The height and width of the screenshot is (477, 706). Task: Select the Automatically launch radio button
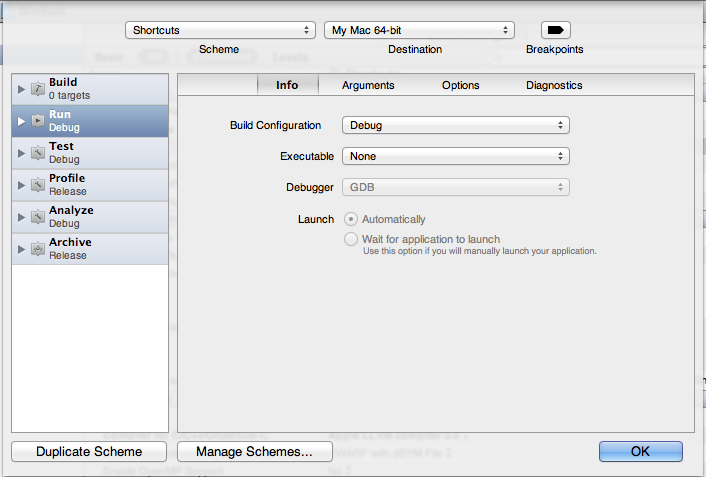point(350,219)
